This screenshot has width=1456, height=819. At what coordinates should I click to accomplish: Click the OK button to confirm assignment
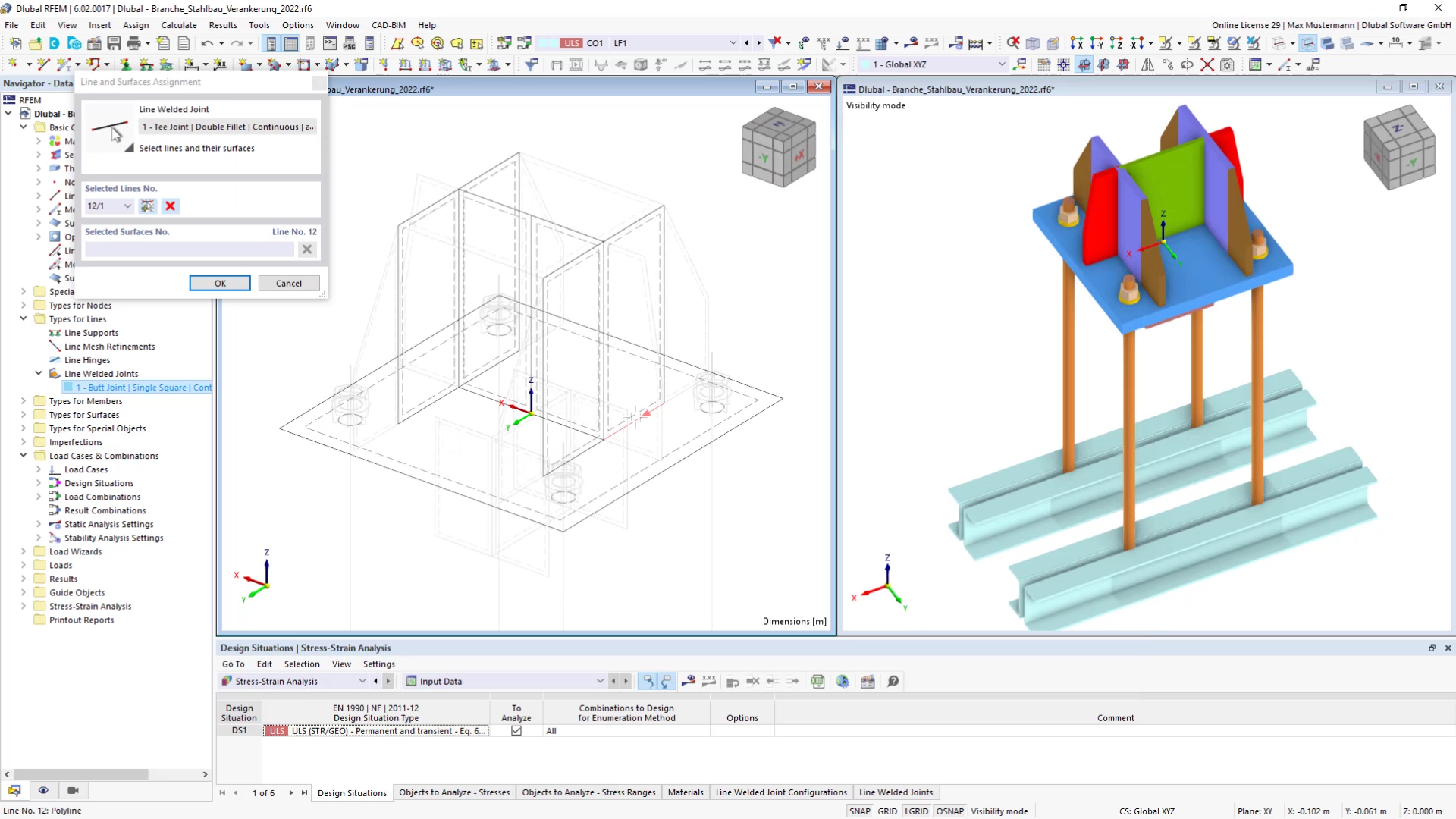tap(220, 282)
